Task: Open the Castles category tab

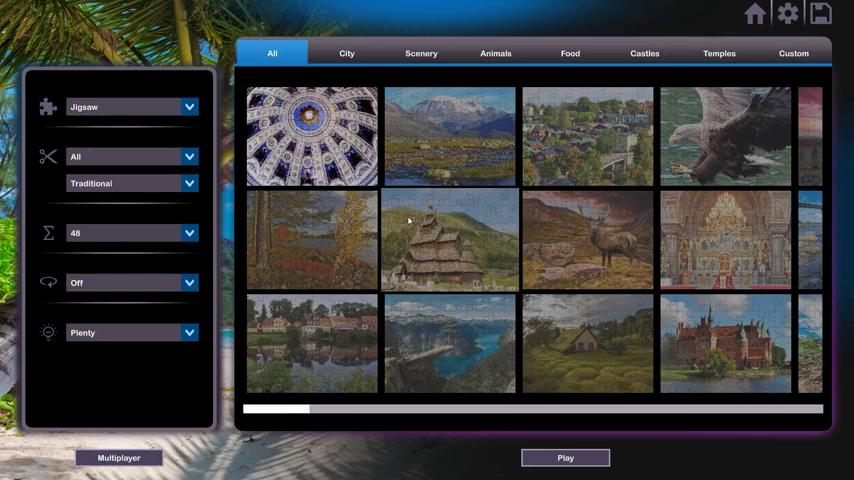Action: 644,53
